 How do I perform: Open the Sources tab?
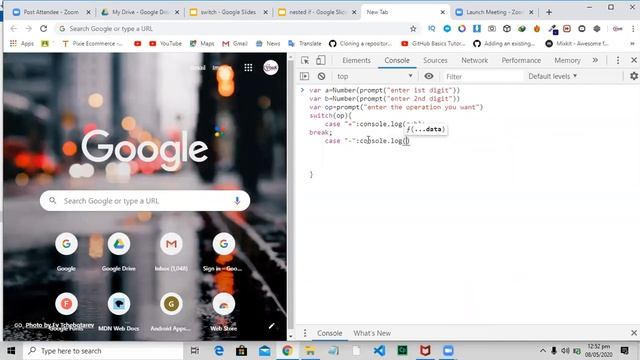pyautogui.click(x=435, y=60)
